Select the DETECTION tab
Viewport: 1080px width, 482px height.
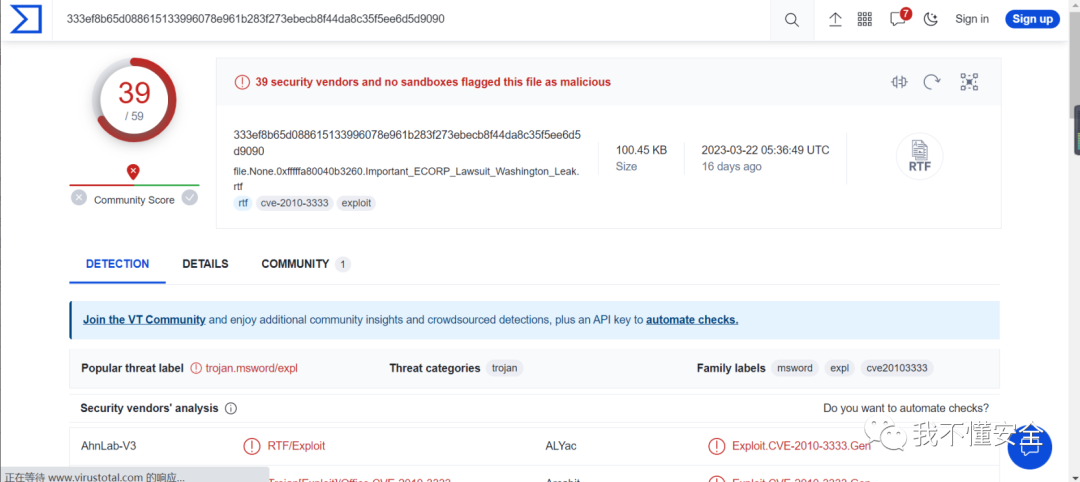(117, 264)
